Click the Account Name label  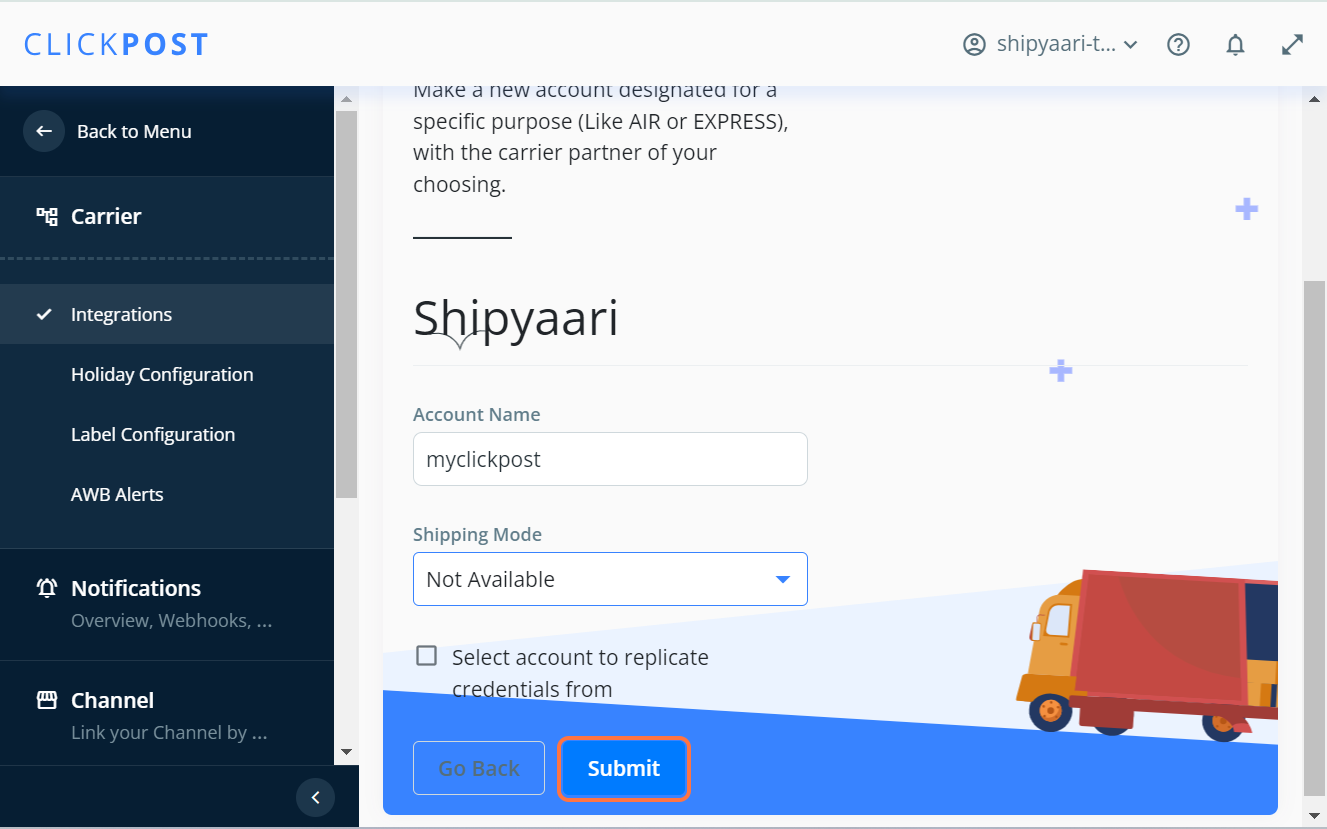pos(476,414)
